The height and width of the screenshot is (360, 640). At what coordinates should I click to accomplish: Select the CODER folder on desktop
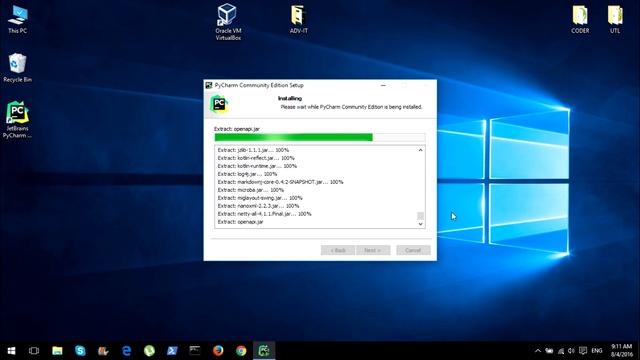coord(580,19)
